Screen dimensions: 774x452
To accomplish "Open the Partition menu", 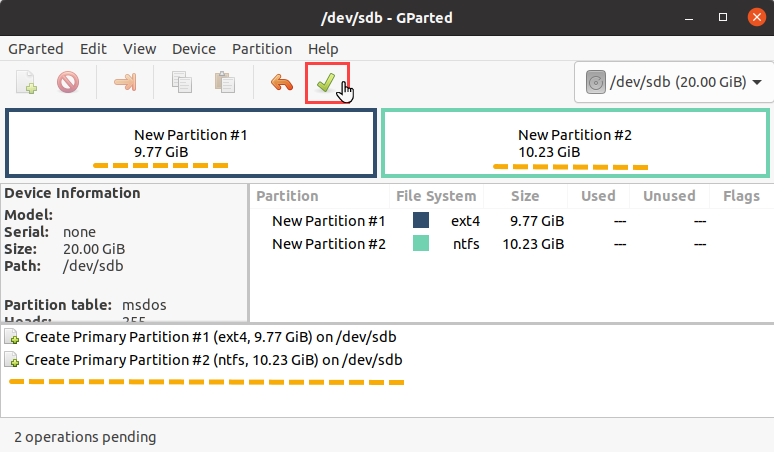I will pyautogui.click(x=262, y=49).
